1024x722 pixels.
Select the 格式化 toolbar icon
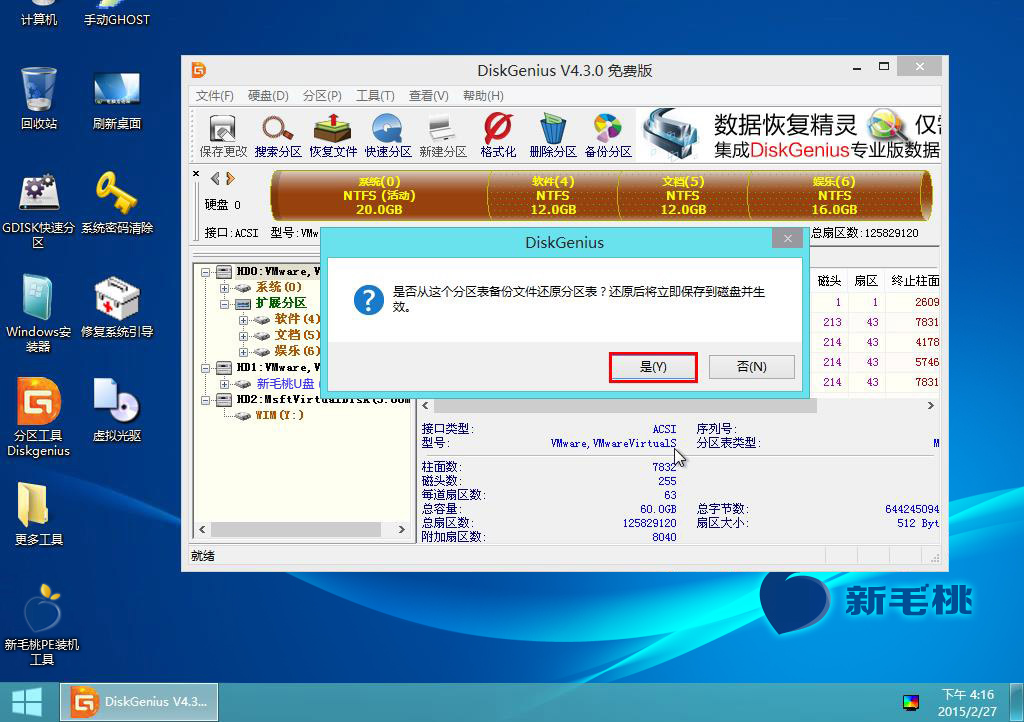click(x=498, y=134)
